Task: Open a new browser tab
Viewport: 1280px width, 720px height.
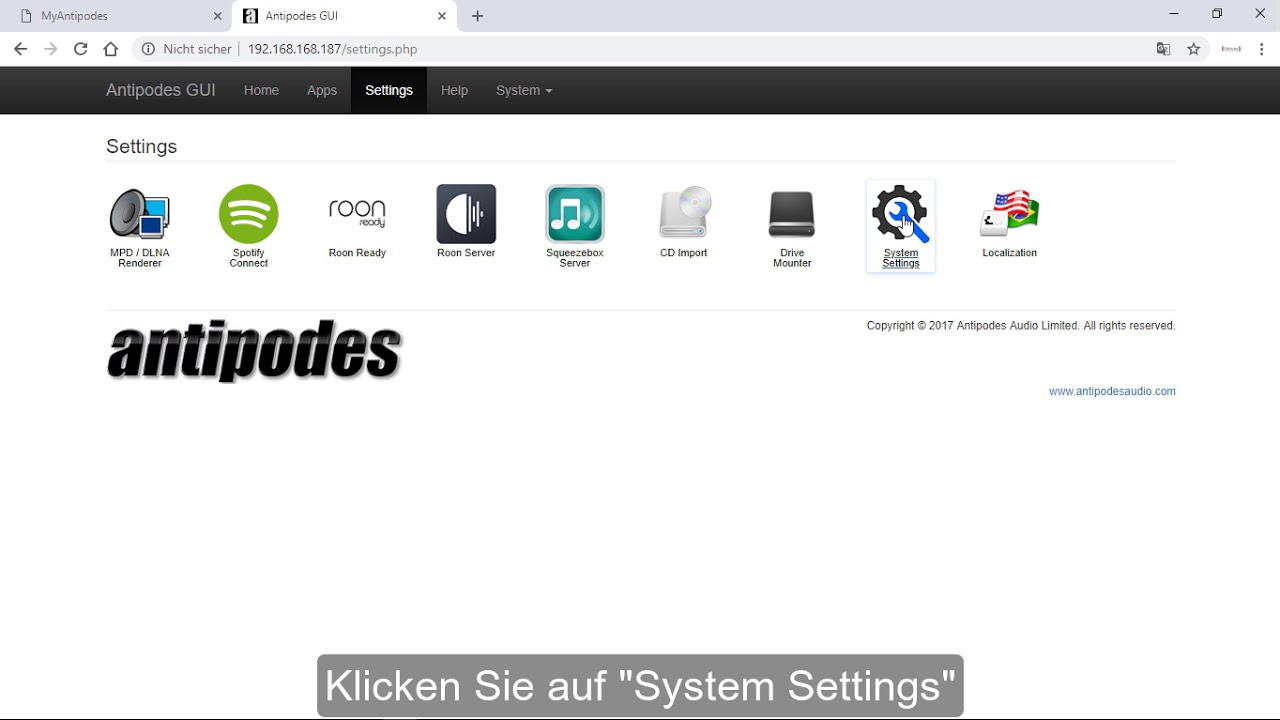Action: (478, 16)
